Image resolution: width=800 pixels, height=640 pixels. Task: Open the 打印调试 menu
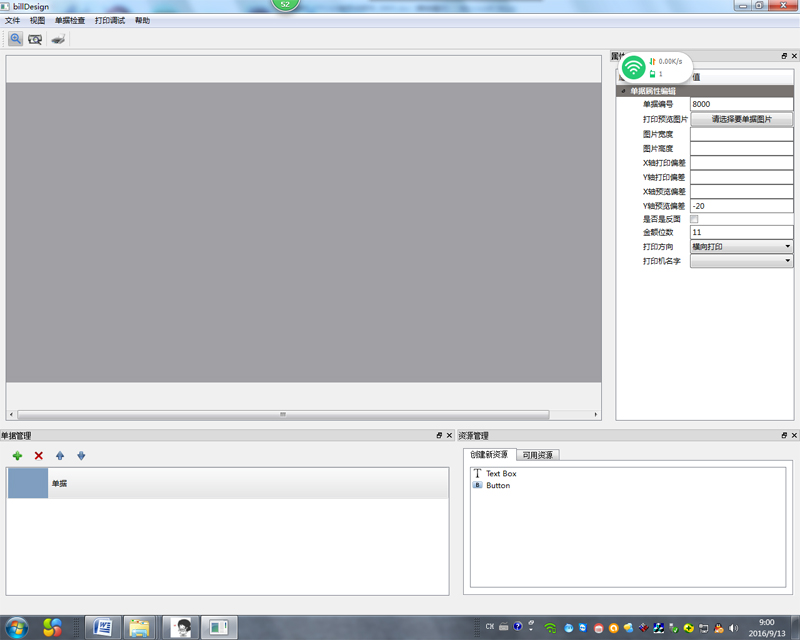click(x=109, y=20)
